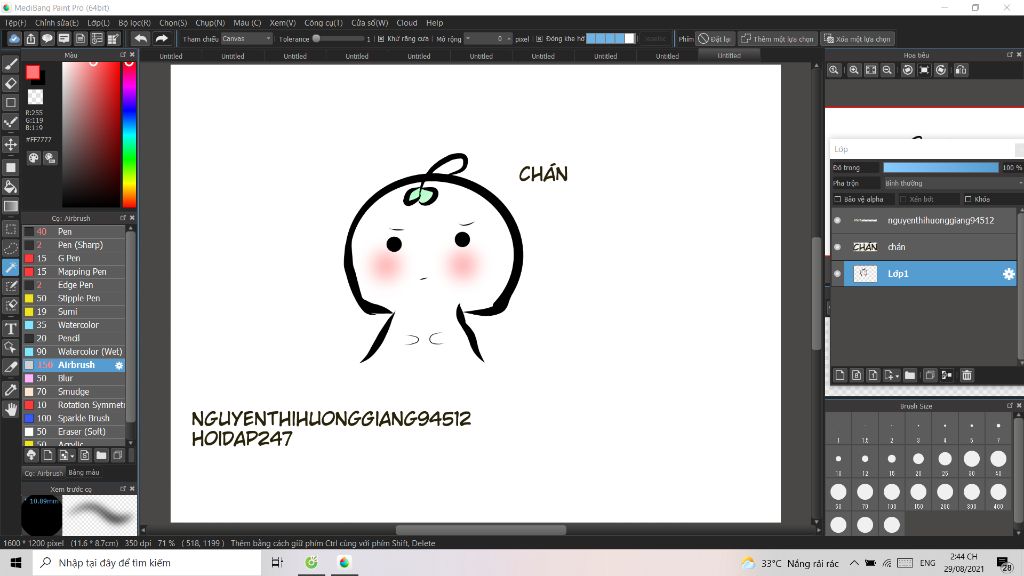Click the foreground red color swatch

(33, 72)
